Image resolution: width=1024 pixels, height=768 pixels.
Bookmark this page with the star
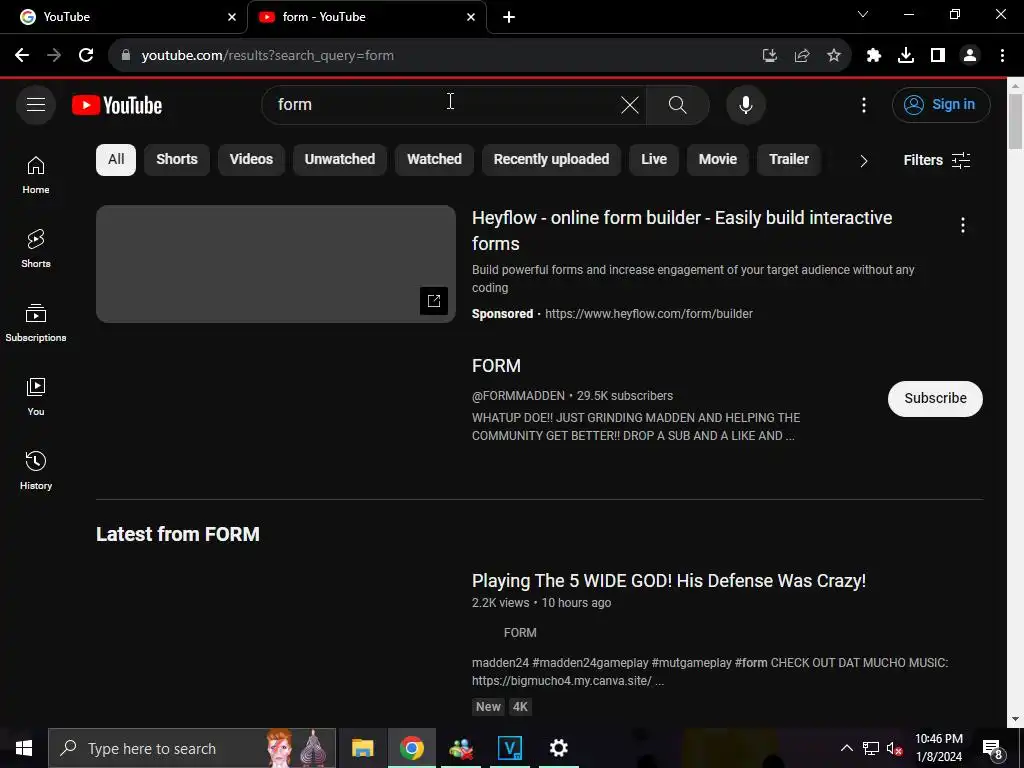(x=833, y=56)
